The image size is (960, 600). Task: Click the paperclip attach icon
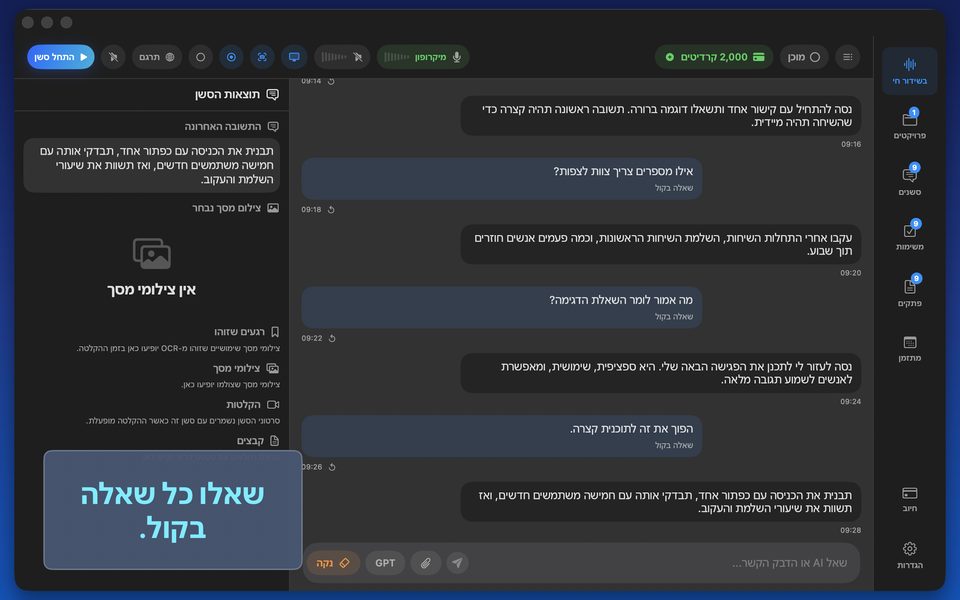(426, 563)
